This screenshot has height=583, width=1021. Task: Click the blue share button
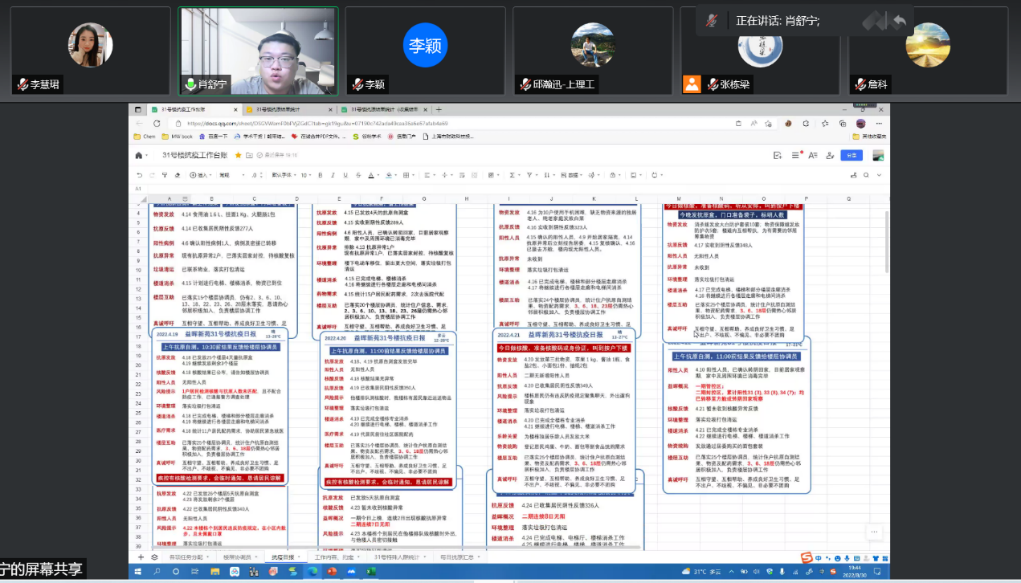pyautogui.click(x=852, y=155)
